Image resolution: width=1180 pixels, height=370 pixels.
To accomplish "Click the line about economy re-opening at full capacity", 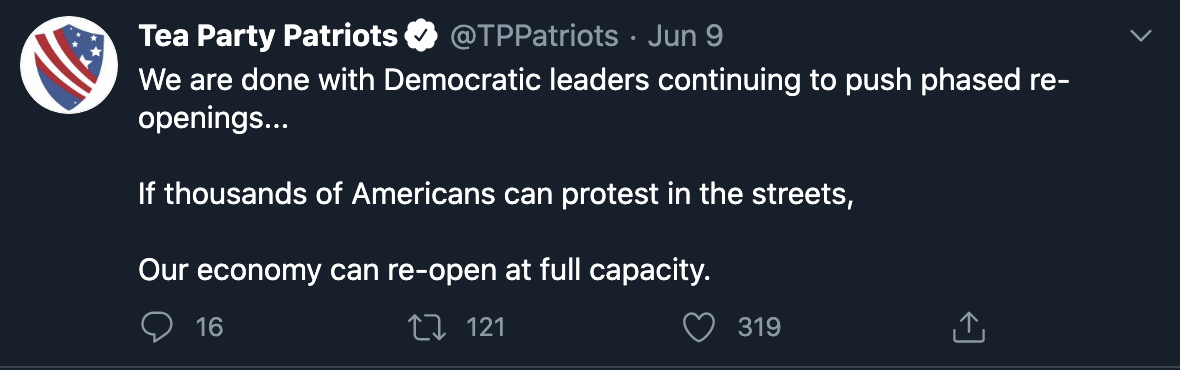I will point(424,271).
